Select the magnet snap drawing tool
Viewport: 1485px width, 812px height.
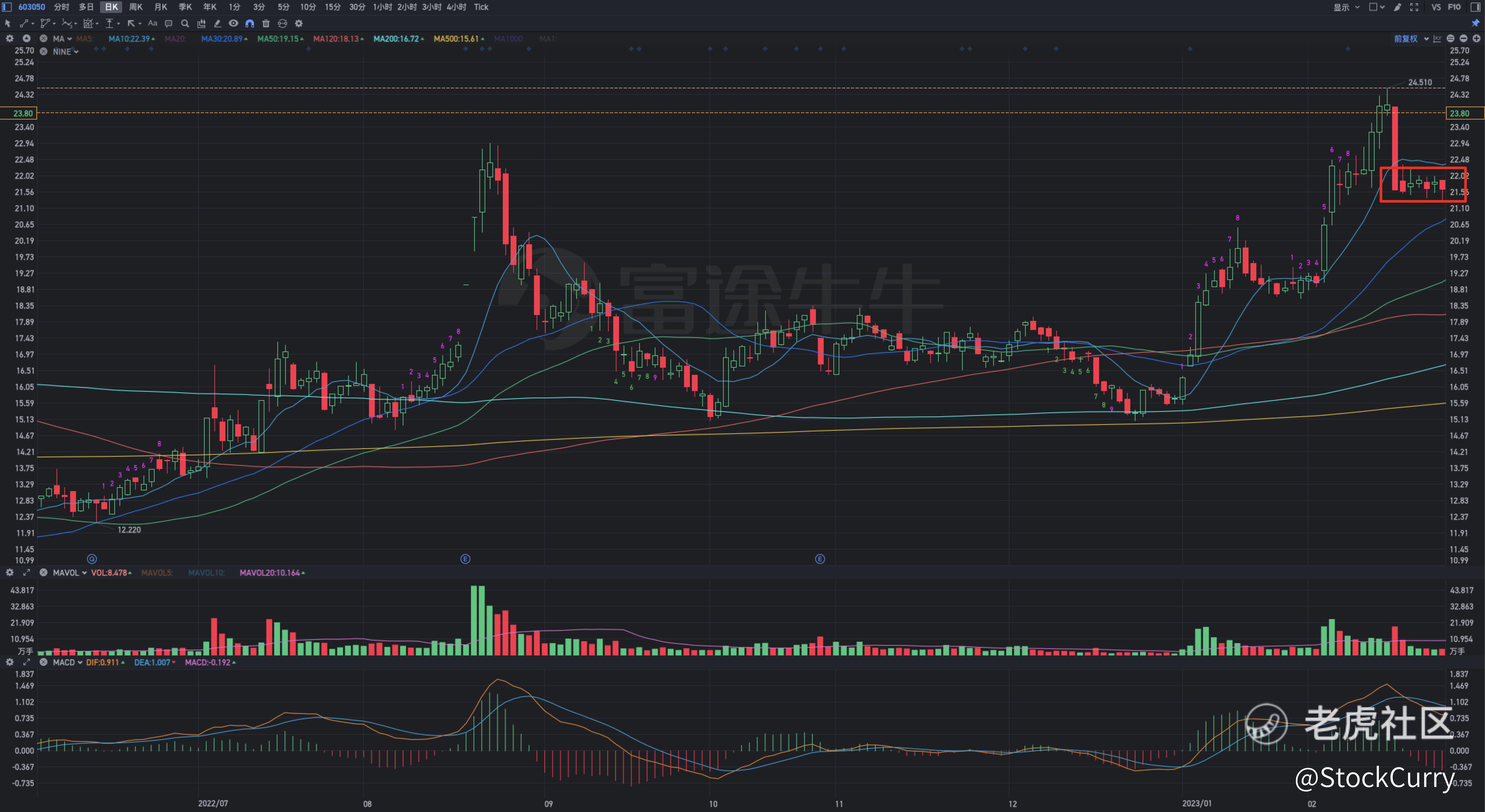coord(250,24)
